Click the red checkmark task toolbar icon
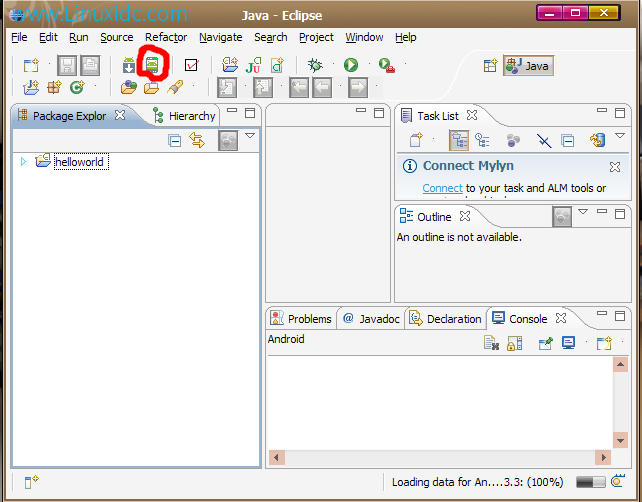Viewport: 642px width, 502px height. point(191,65)
